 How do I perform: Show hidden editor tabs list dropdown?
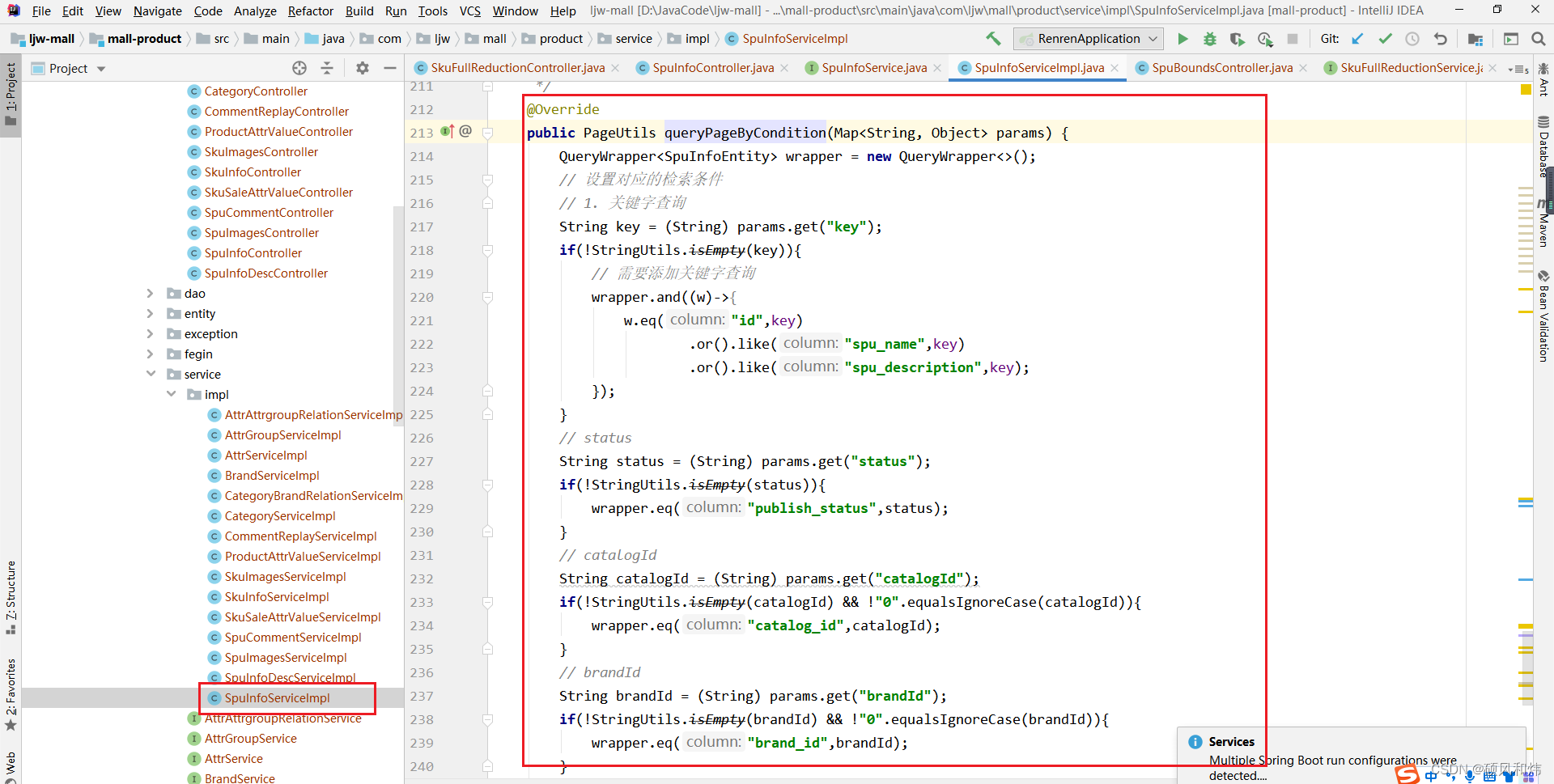[x=1519, y=69]
